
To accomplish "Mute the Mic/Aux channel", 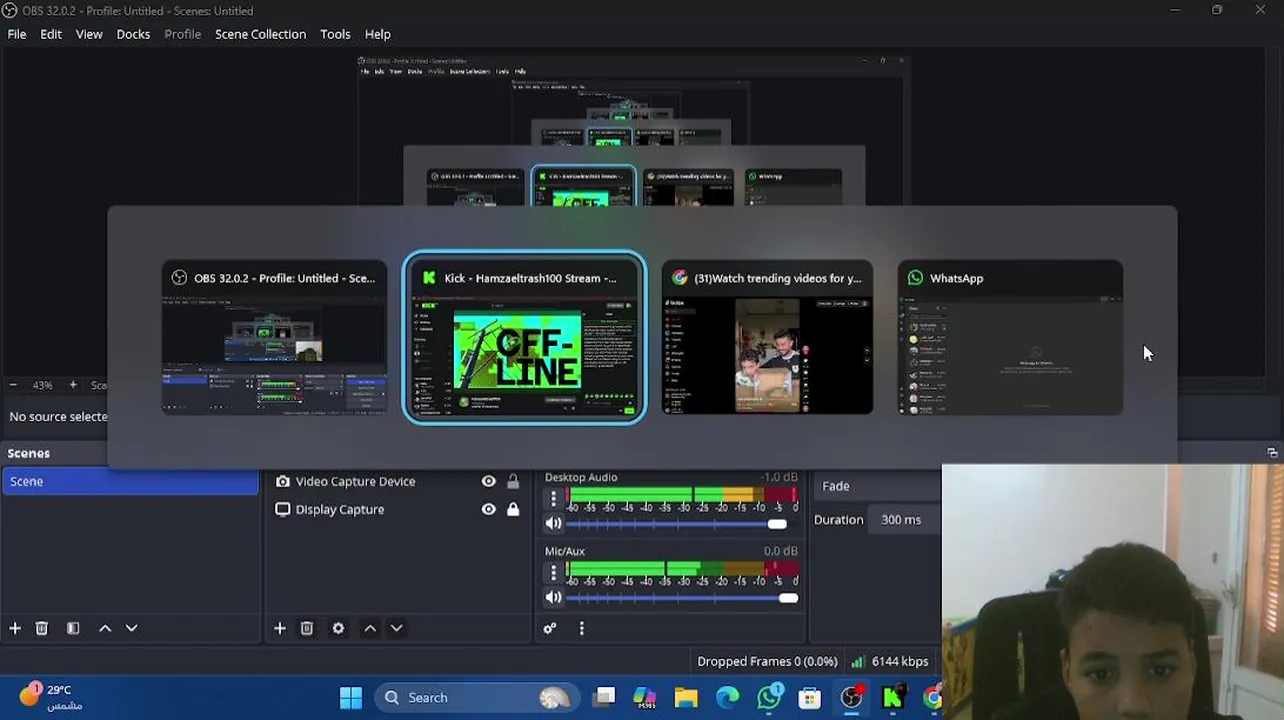I will pyautogui.click(x=553, y=598).
